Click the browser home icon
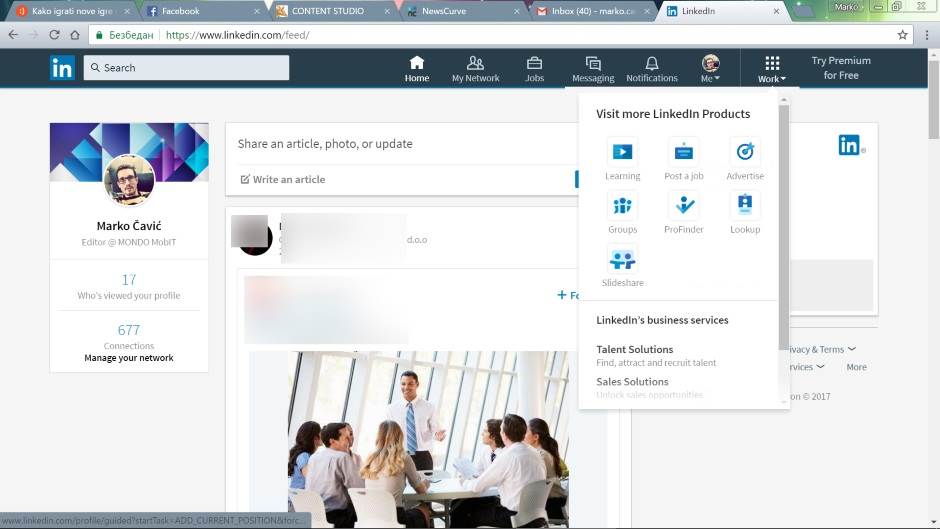 pos(75,35)
